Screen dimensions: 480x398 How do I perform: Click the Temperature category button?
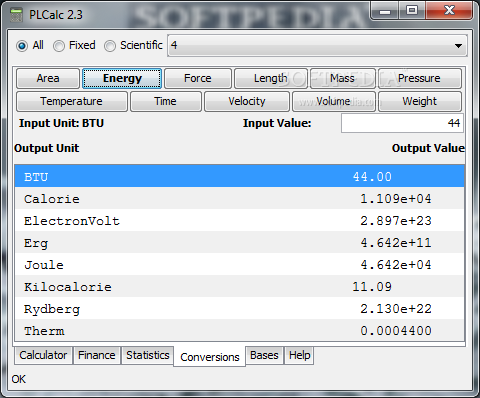pyautogui.click(x=71, y=101)
